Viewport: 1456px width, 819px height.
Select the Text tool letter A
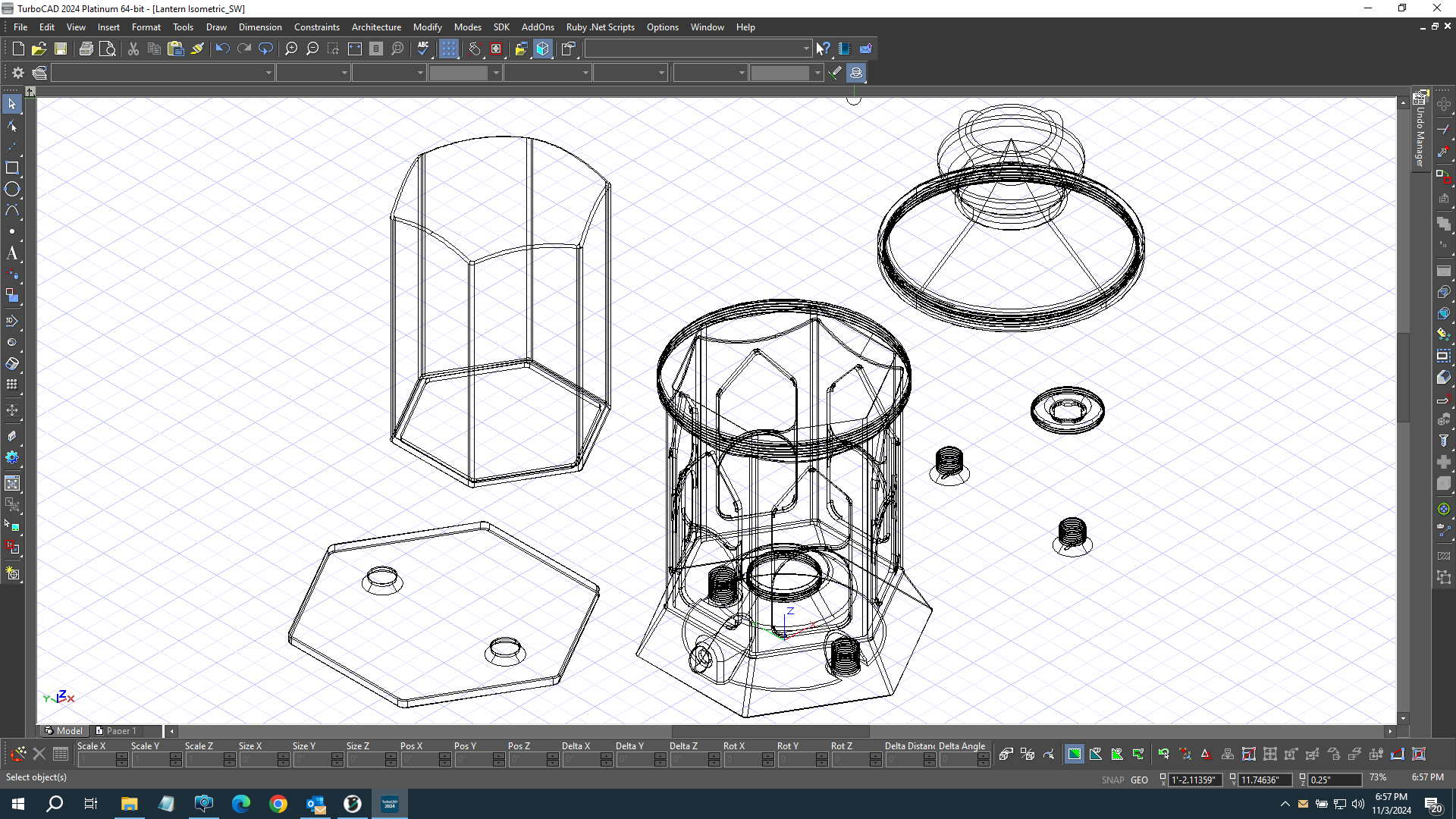tap(12, 253)
